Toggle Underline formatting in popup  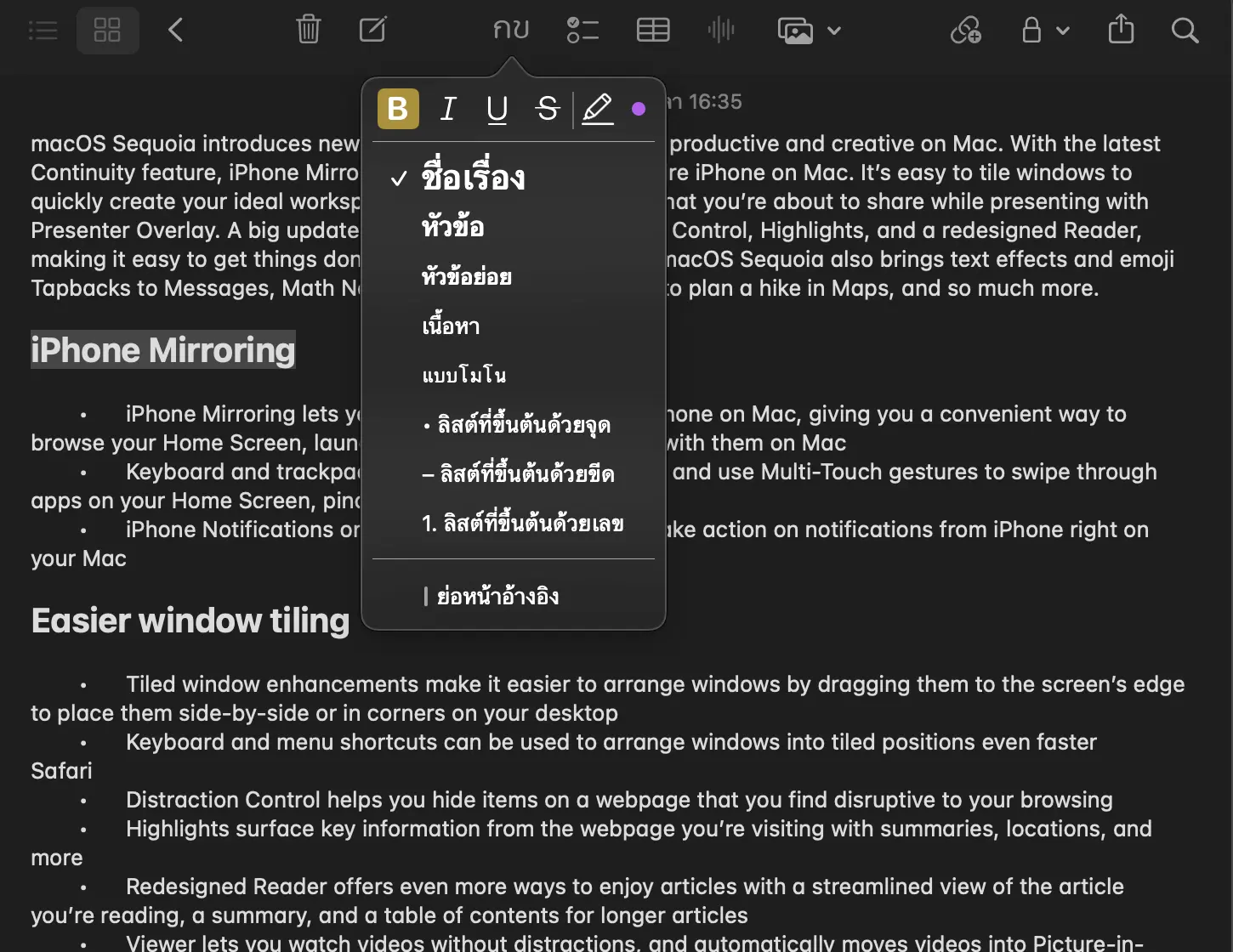497,109
